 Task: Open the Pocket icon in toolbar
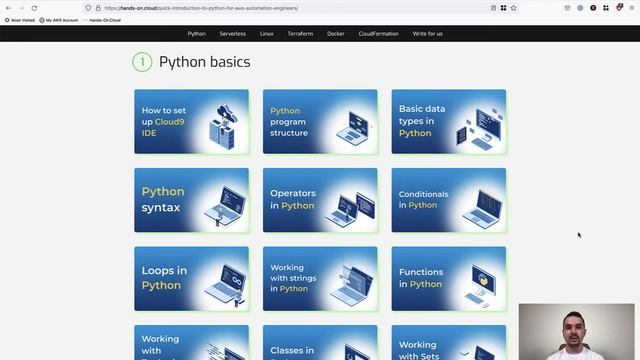(x=567, y=8)
